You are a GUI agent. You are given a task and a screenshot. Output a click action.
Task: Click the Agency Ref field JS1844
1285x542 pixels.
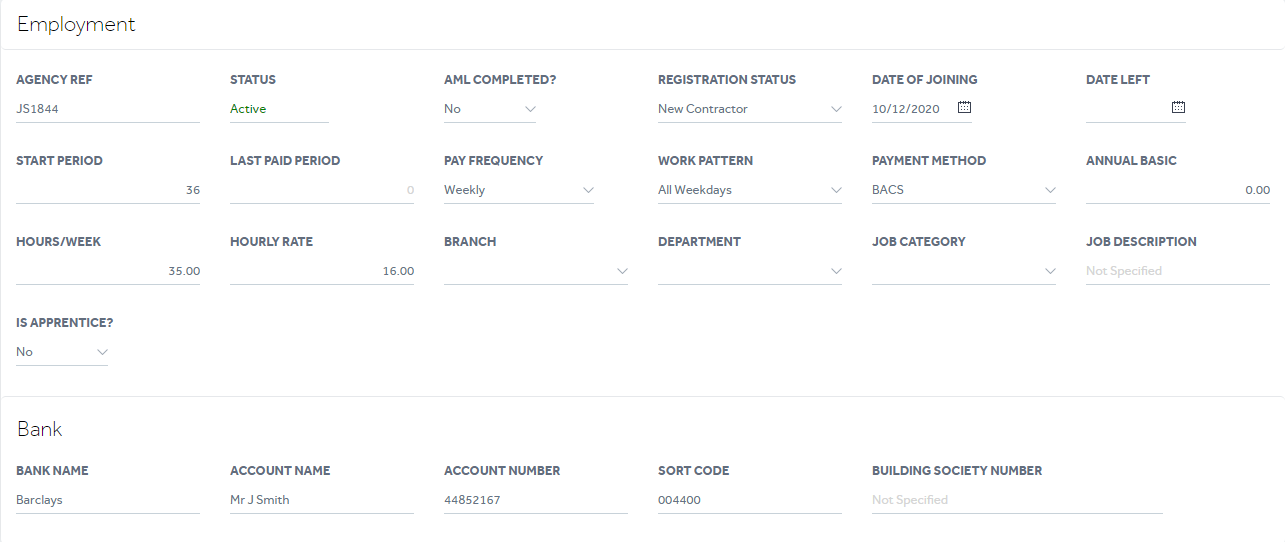click(108, 109)
